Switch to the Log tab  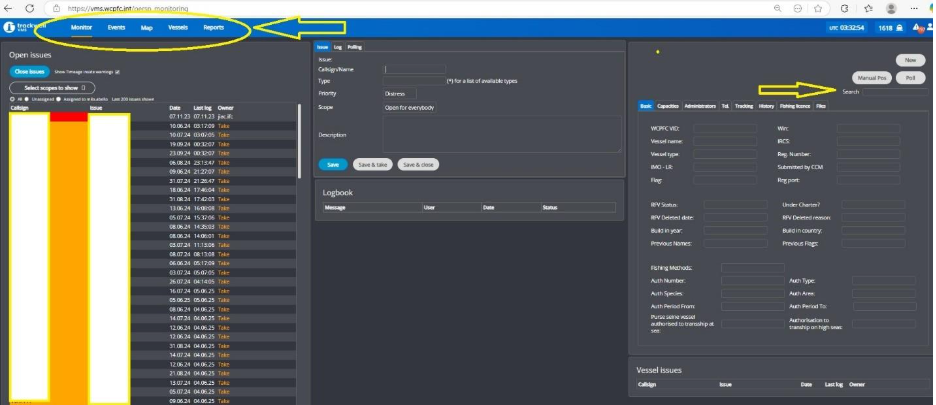coord(338,47)
